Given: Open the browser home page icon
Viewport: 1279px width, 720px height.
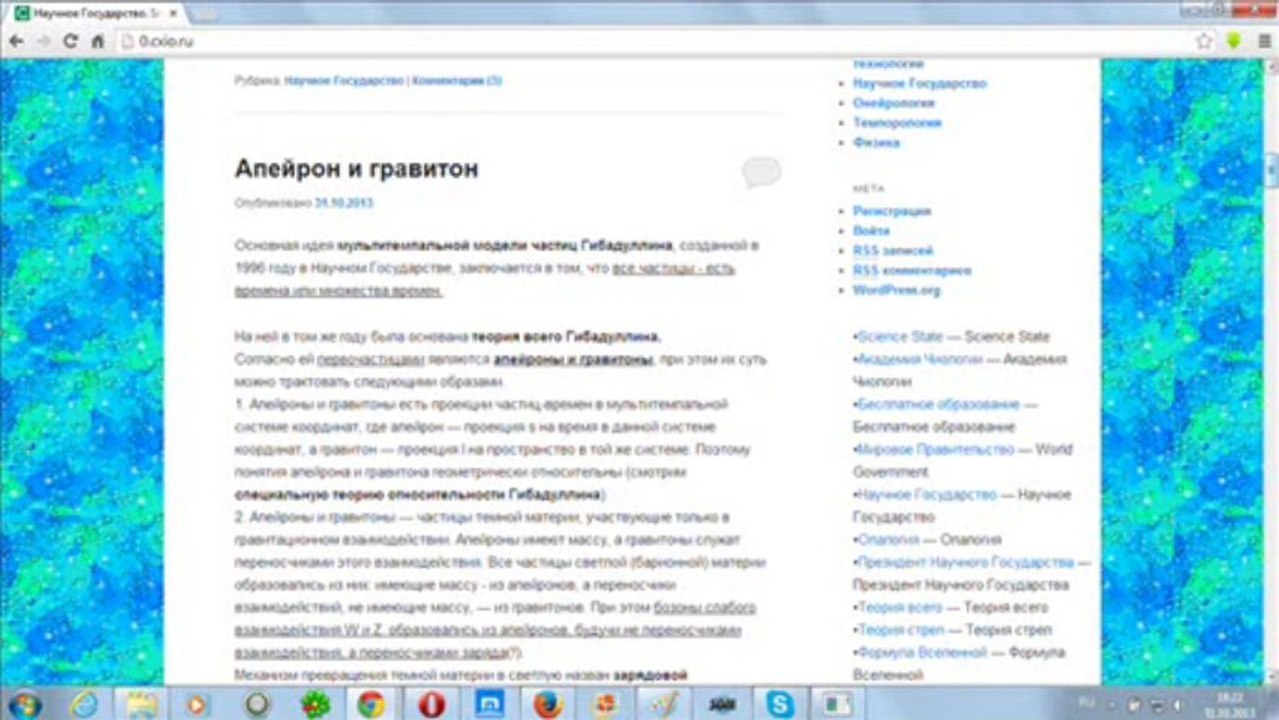Looking at the screenshot, I should point(98,41).
